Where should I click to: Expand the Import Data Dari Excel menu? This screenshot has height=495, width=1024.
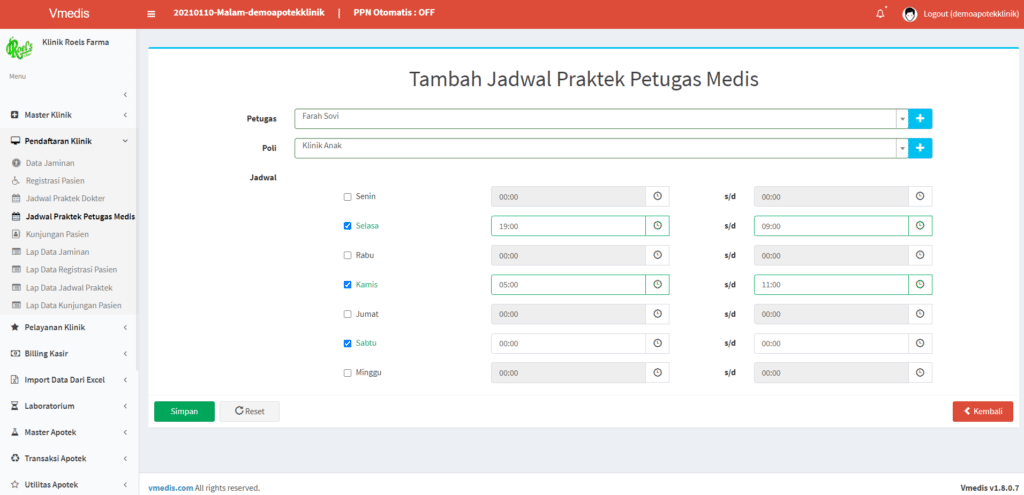coord(68,379)
